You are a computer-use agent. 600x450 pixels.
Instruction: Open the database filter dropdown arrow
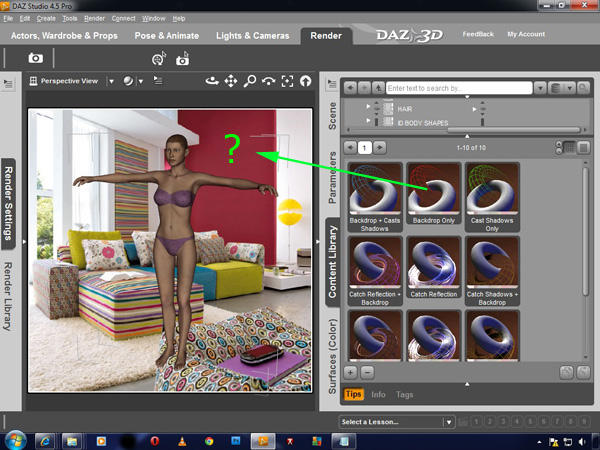570,88
